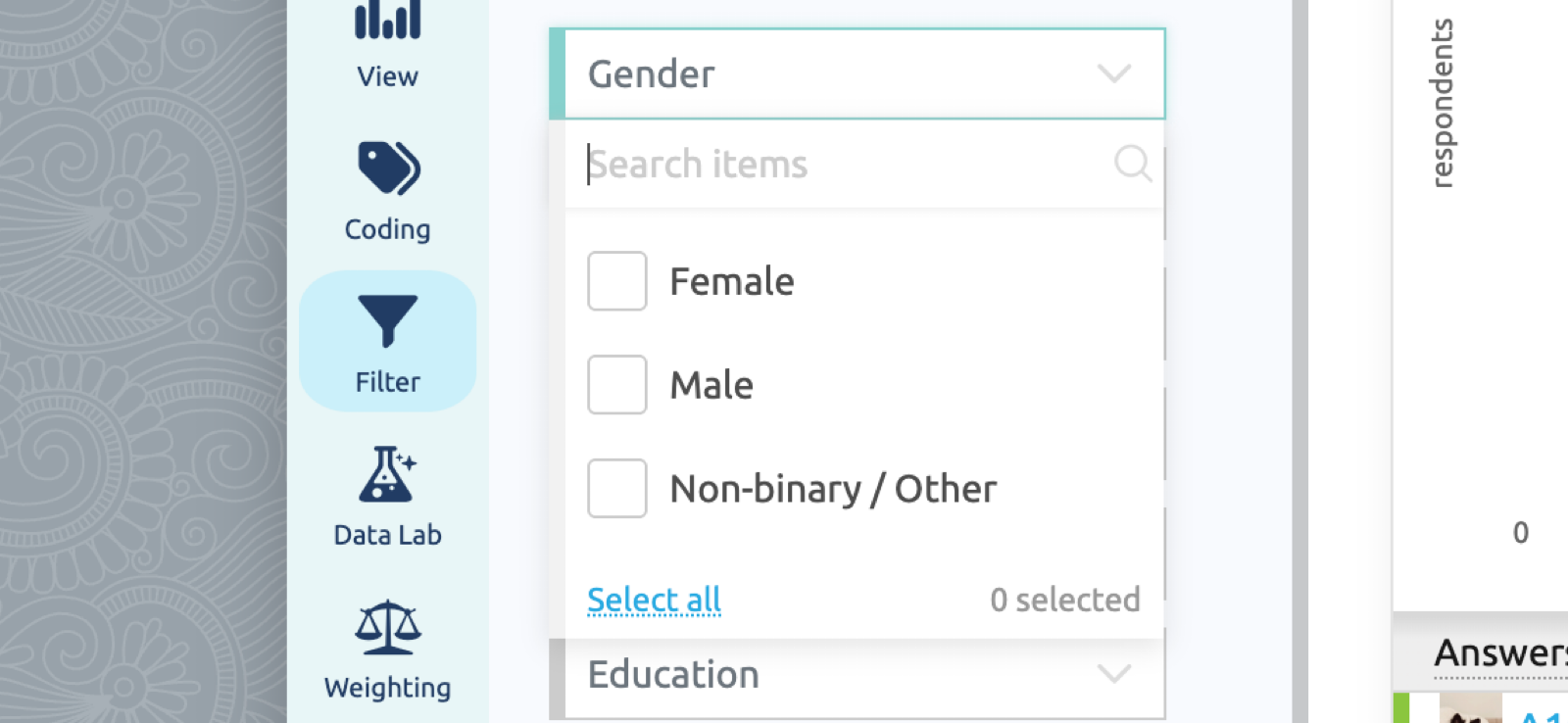Image resolution: width=1568 pixels, height=723 pixels.
Task: Check the Female checkbox
Action: point(616,281)
